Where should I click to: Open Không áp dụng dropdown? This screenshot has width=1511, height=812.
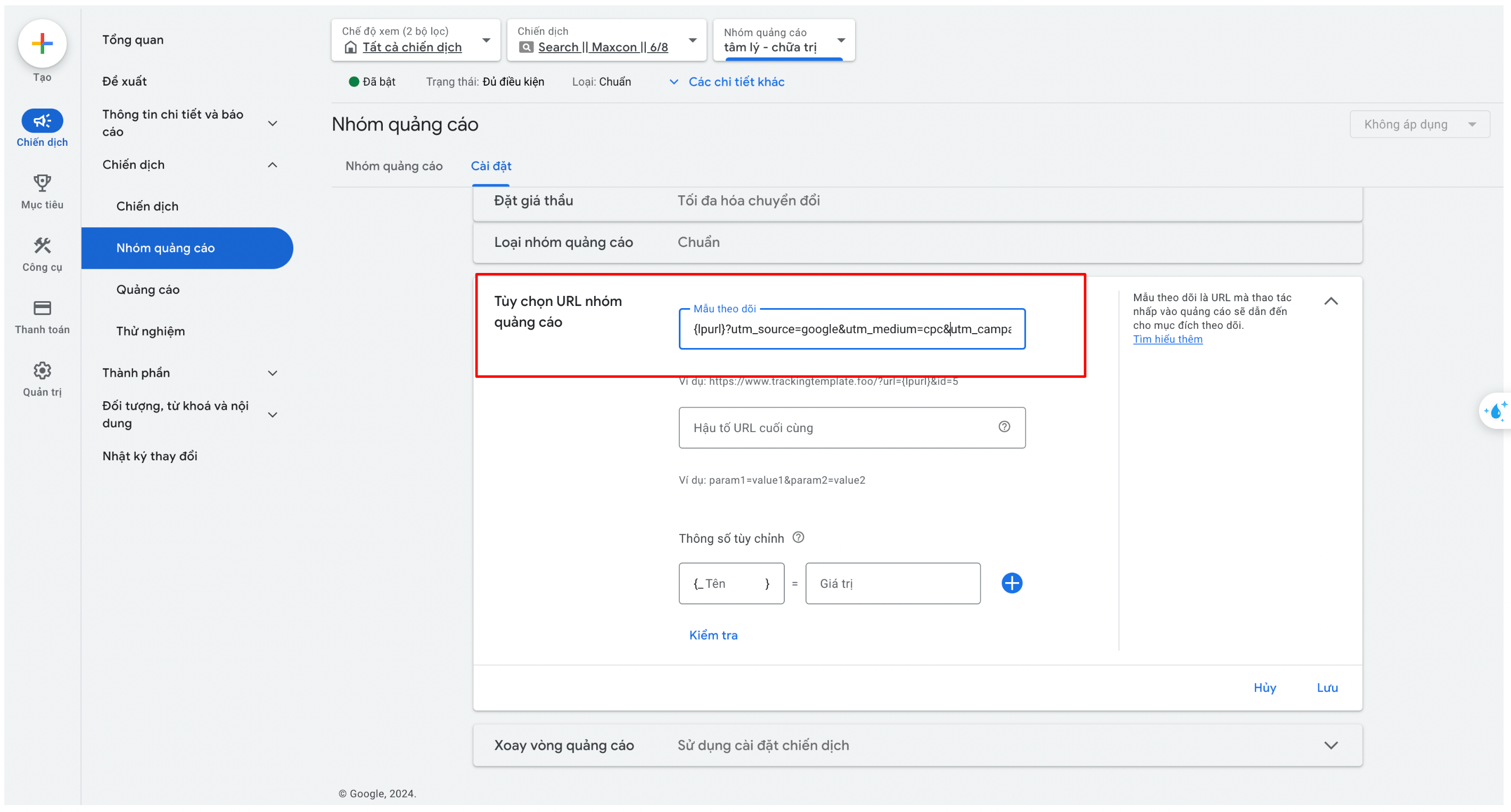[1419, 125]
